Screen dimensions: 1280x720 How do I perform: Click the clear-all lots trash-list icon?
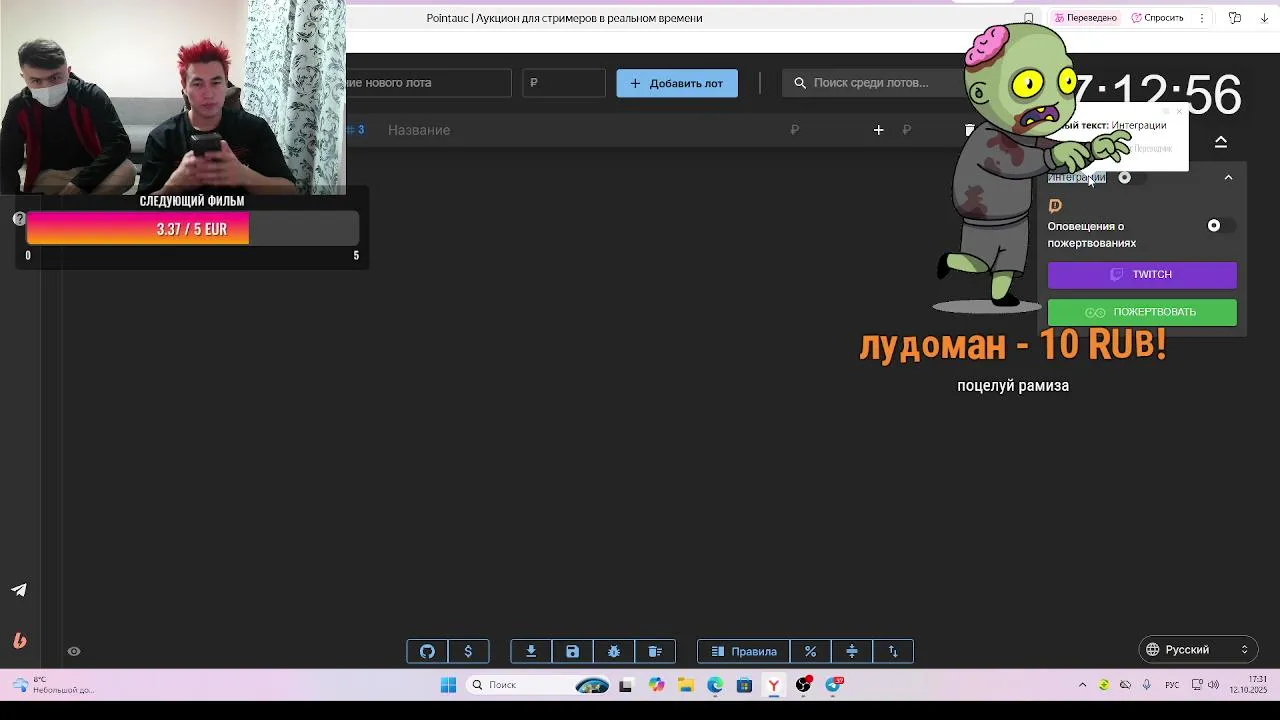coord(655,651)
